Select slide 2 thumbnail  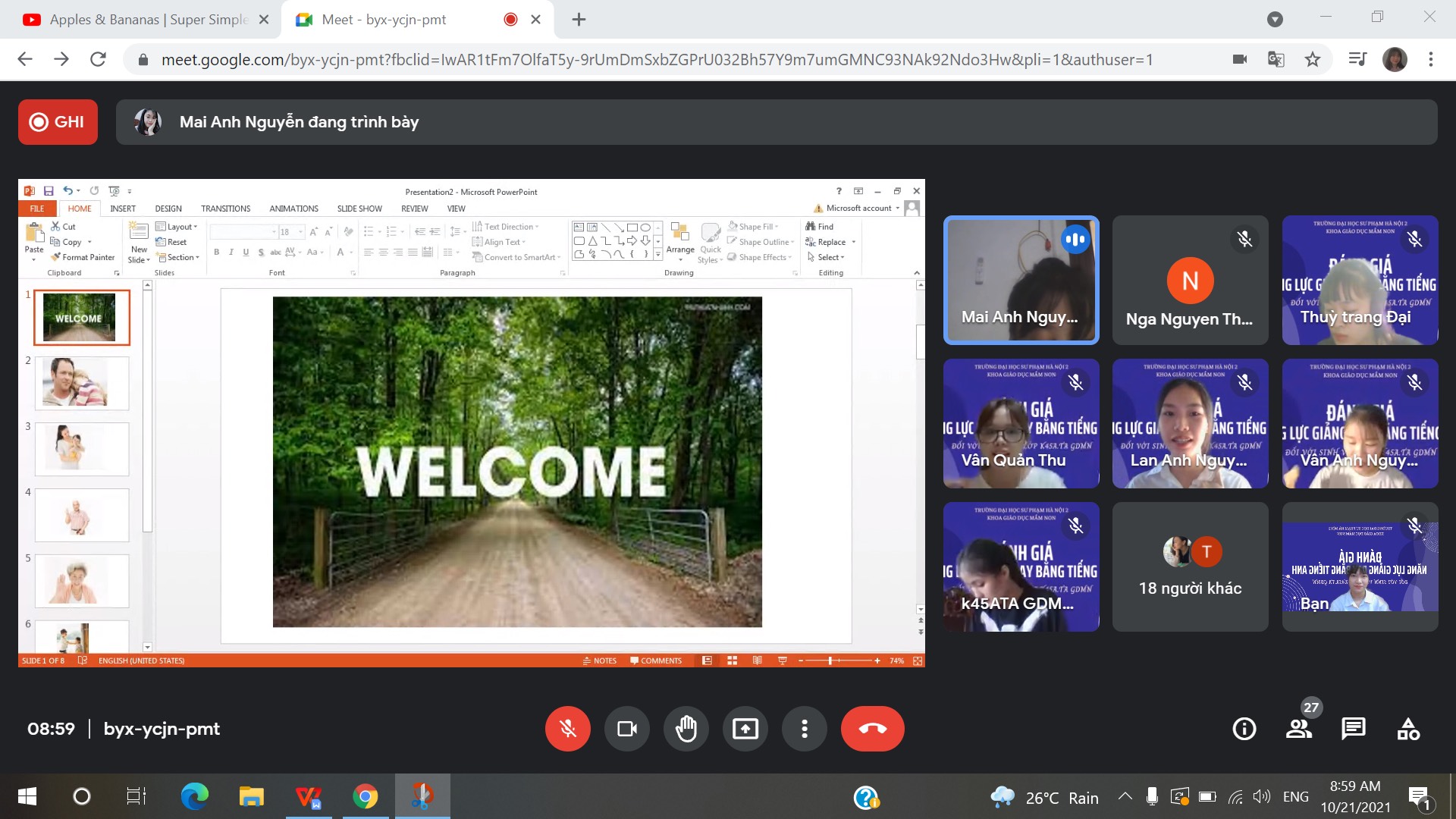pos(82,383)
